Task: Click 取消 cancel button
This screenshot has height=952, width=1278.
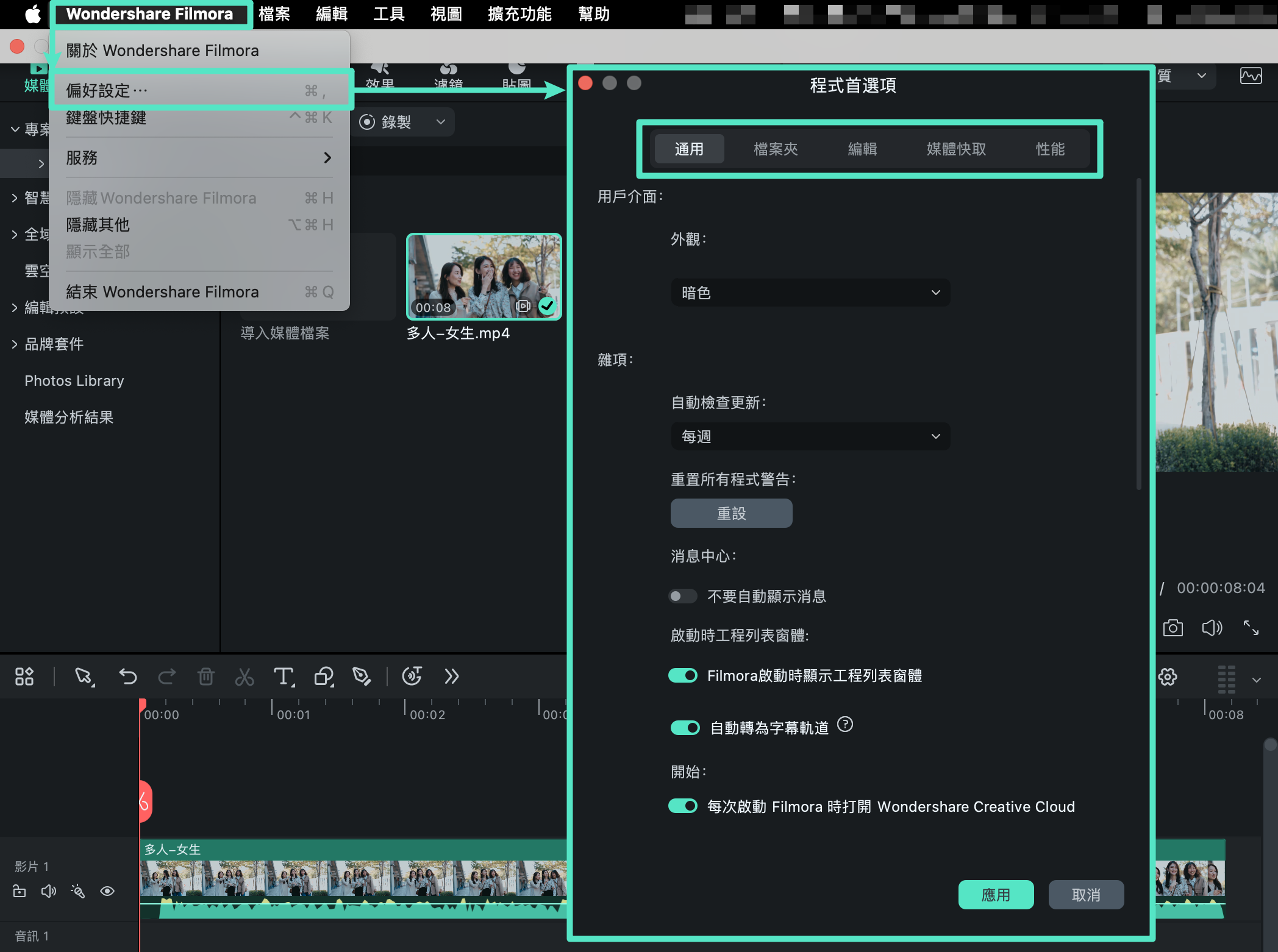Action: (x=1086, y=895)
